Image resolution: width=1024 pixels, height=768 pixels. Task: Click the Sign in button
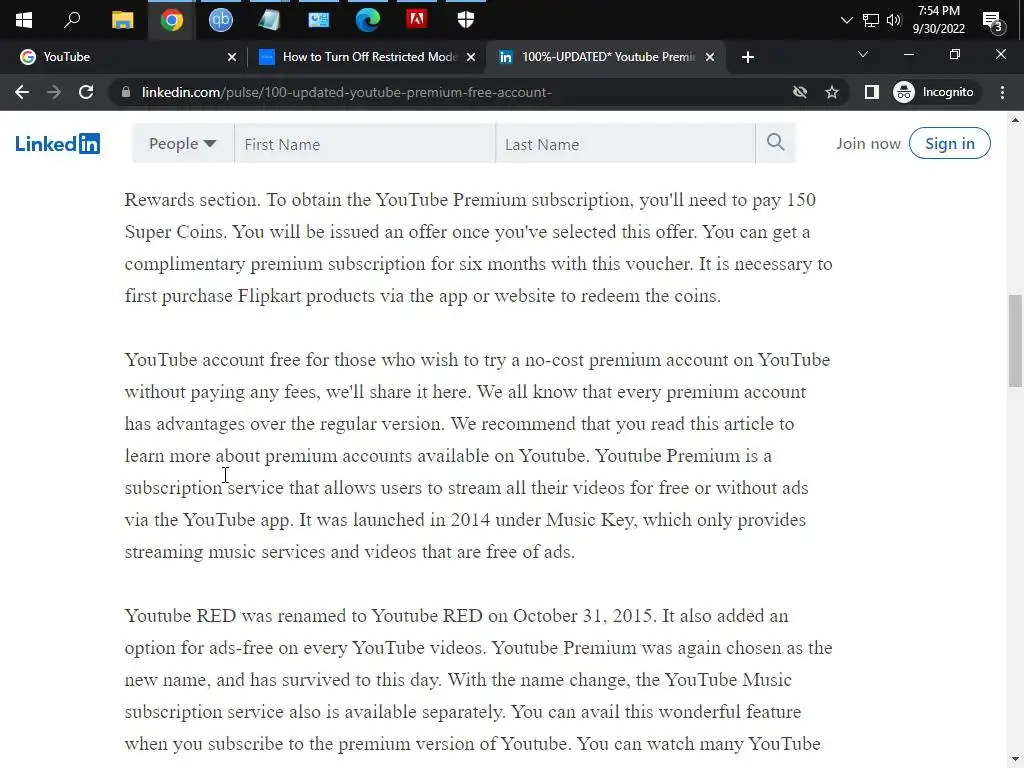tap(950, 144)
